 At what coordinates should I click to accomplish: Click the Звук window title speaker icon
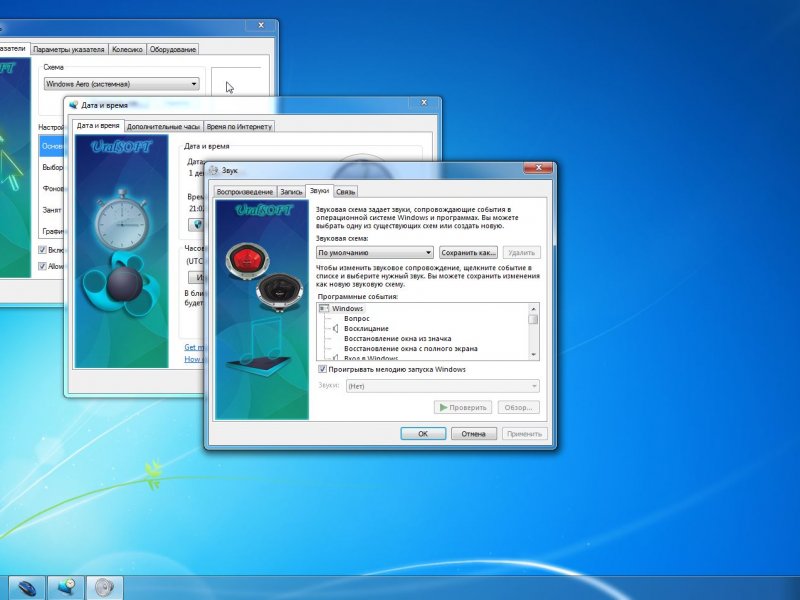[x=213, y=170]
